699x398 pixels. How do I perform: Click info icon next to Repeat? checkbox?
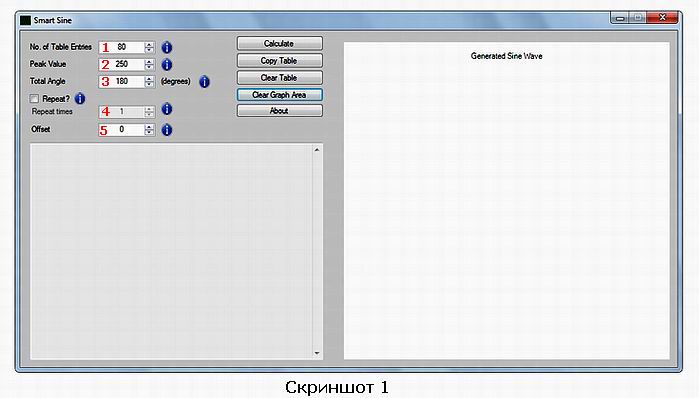[x=80, y=98]
